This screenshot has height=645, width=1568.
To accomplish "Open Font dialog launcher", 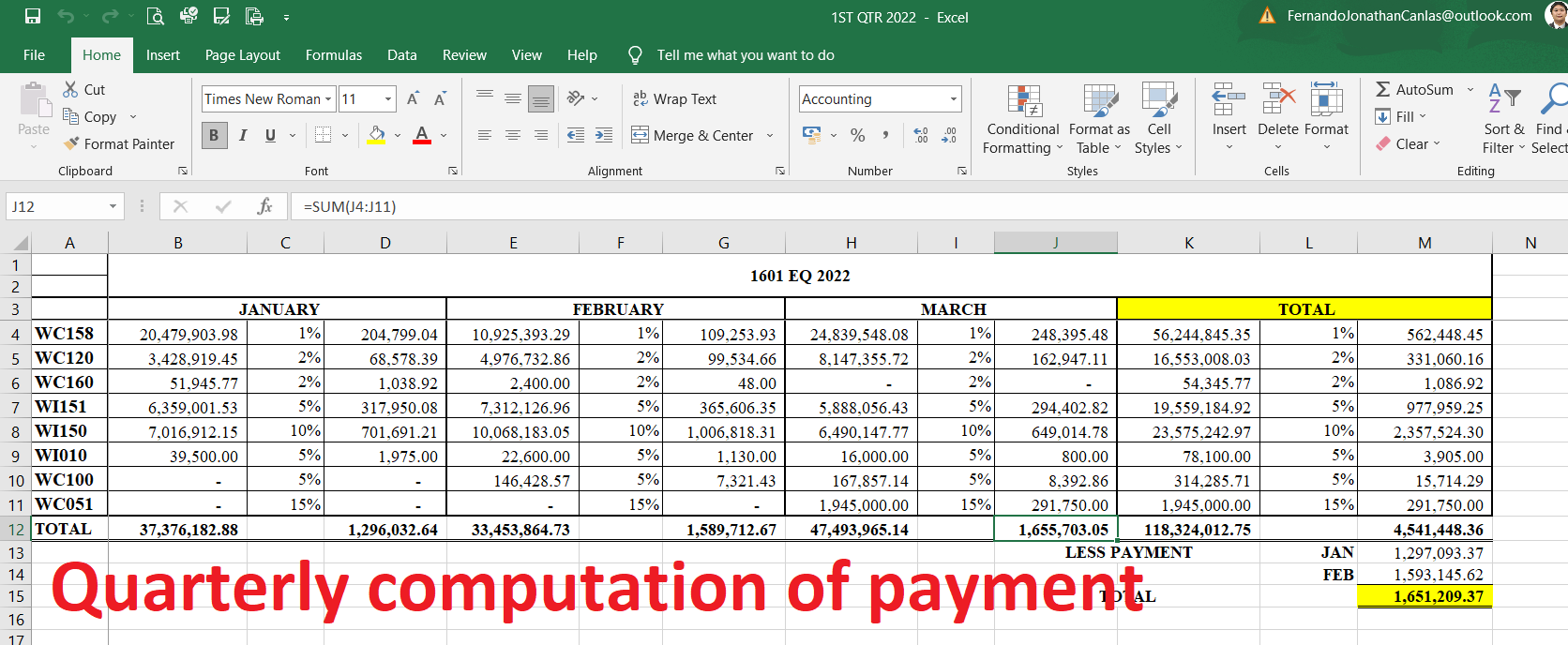I will [453, 171].
